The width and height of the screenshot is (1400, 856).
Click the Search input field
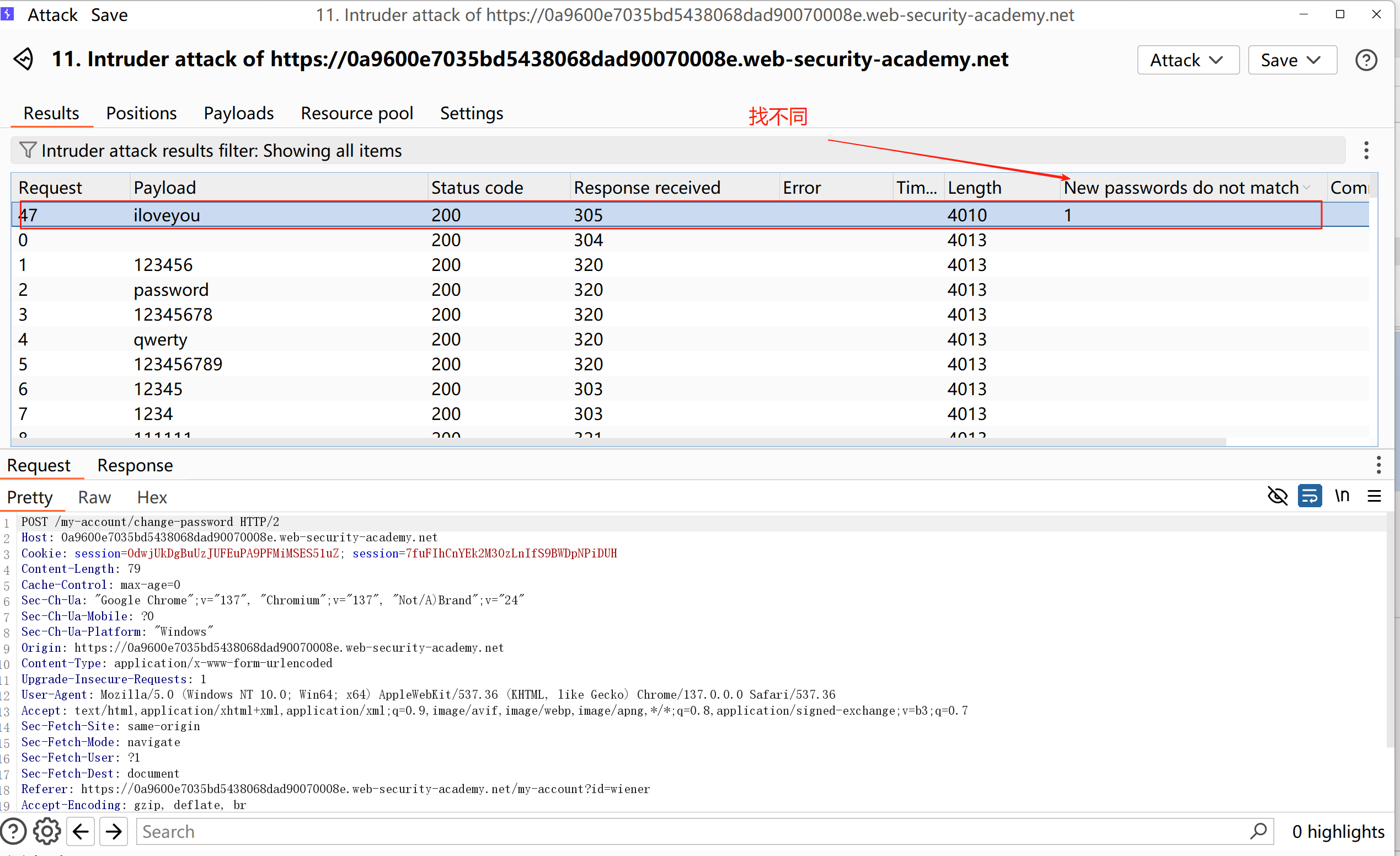682,831
